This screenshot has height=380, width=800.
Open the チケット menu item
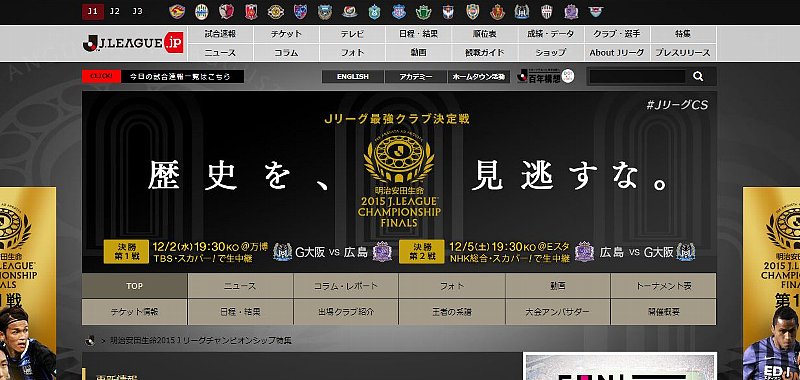(x=286, y=35)
